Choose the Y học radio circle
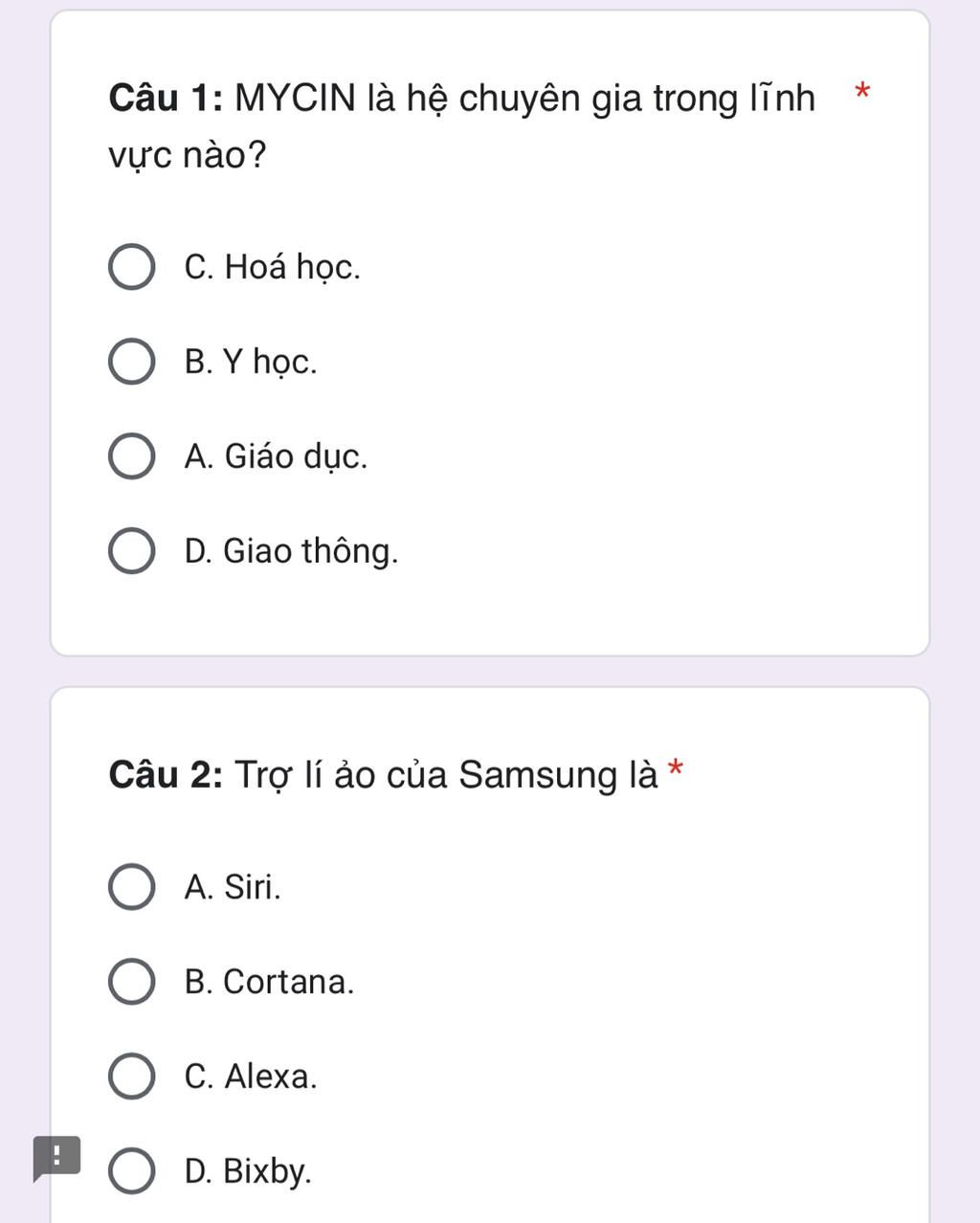This screenshot has height=1223, width=980. tap(131, 362)
